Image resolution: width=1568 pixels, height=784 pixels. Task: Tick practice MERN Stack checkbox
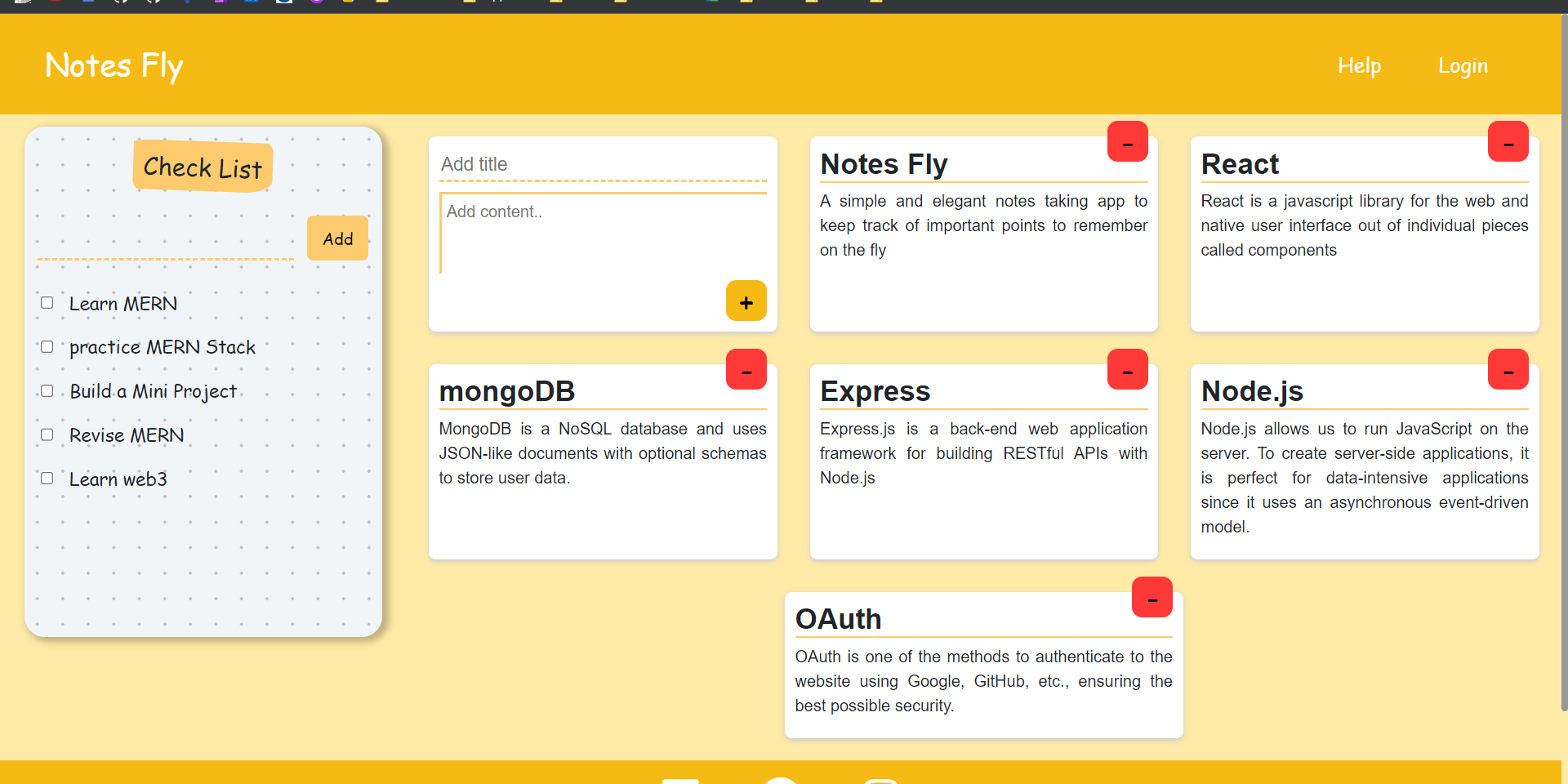(x=47, y=347)
